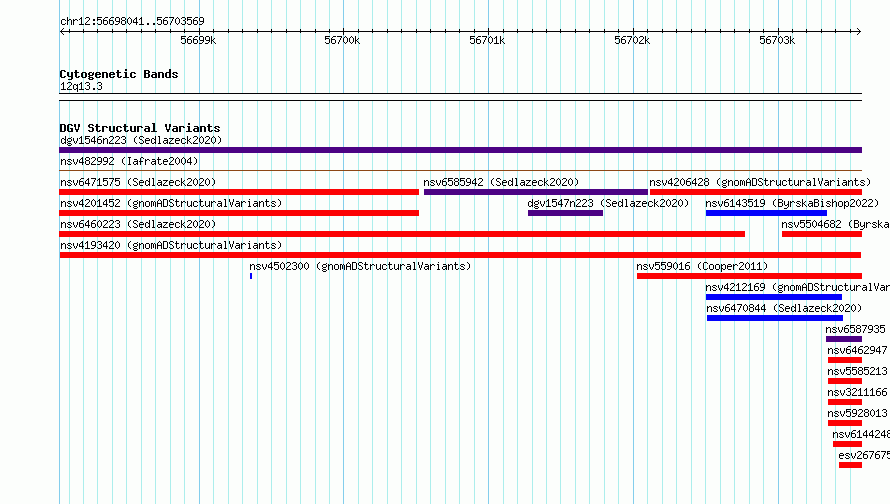Open nsv4502300 (gnomADStructuralVariants) label
Viewport: 890px width, 504px height.
360,266
